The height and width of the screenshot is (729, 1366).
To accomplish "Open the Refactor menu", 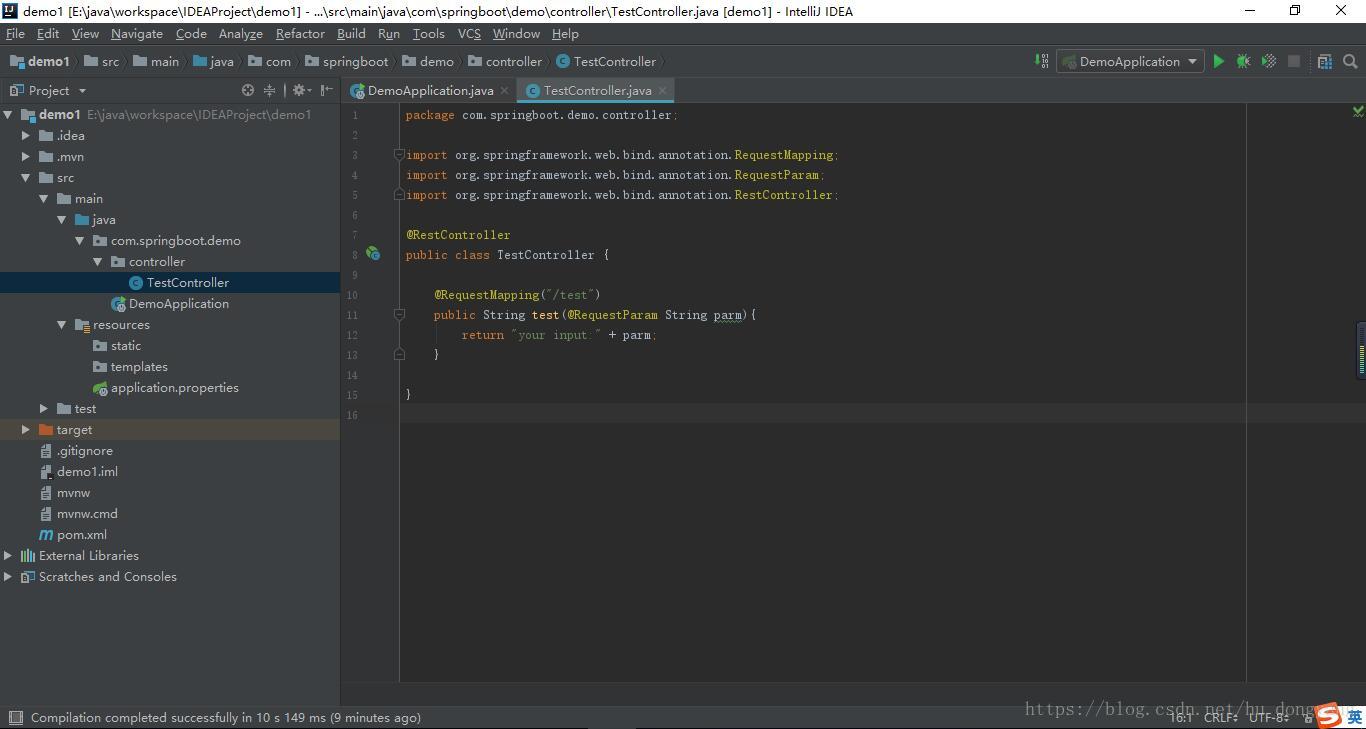I will (300, 33).
